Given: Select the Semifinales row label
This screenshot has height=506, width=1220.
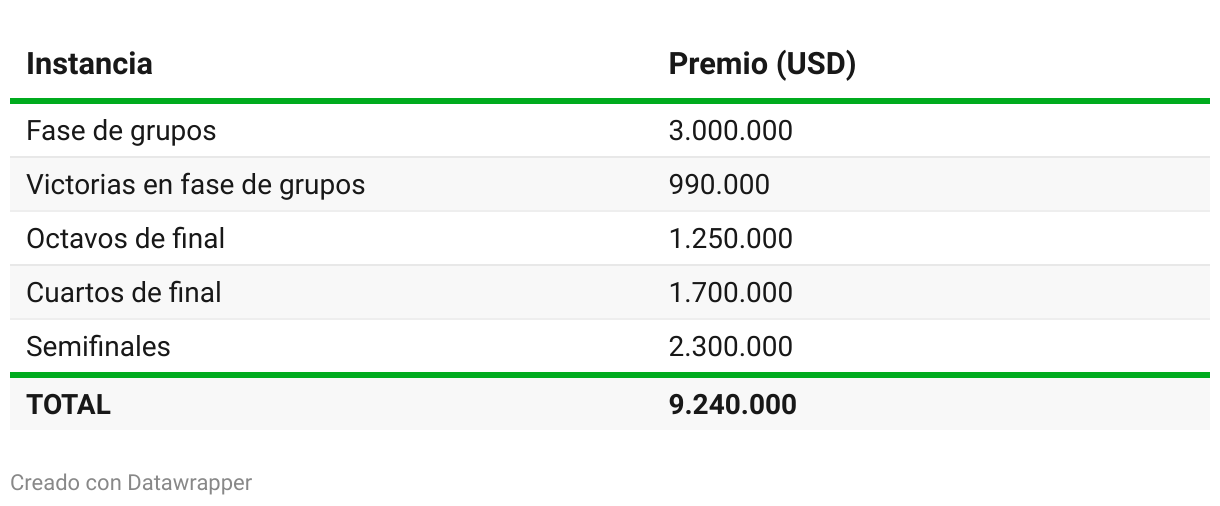Looking at the screenshot, I should pos(98,347).
